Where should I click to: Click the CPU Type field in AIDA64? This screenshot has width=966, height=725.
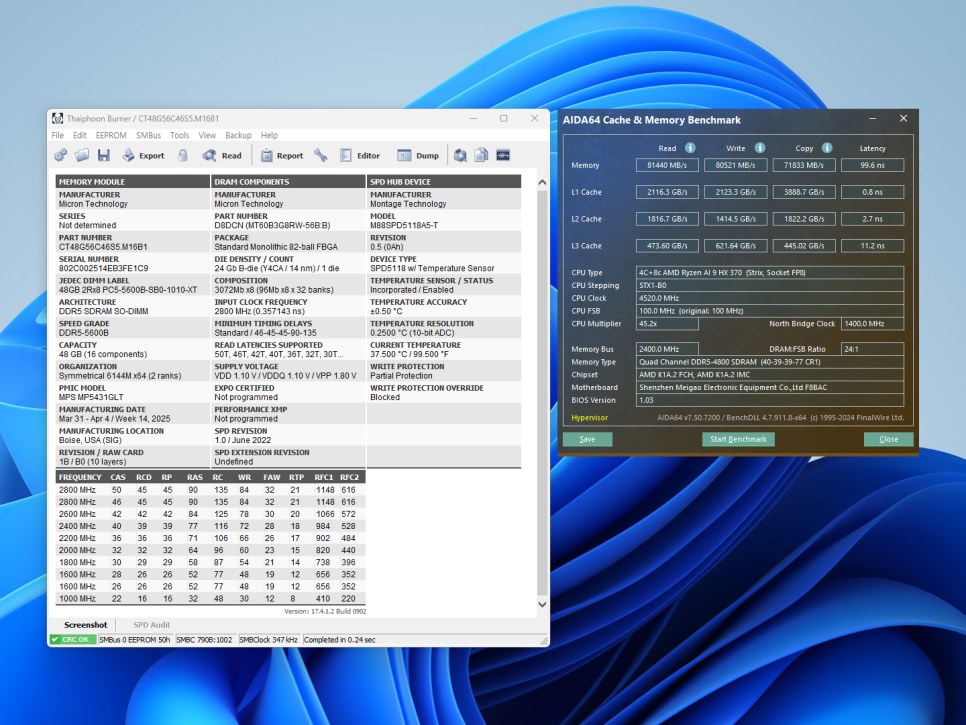click(770, 272)
